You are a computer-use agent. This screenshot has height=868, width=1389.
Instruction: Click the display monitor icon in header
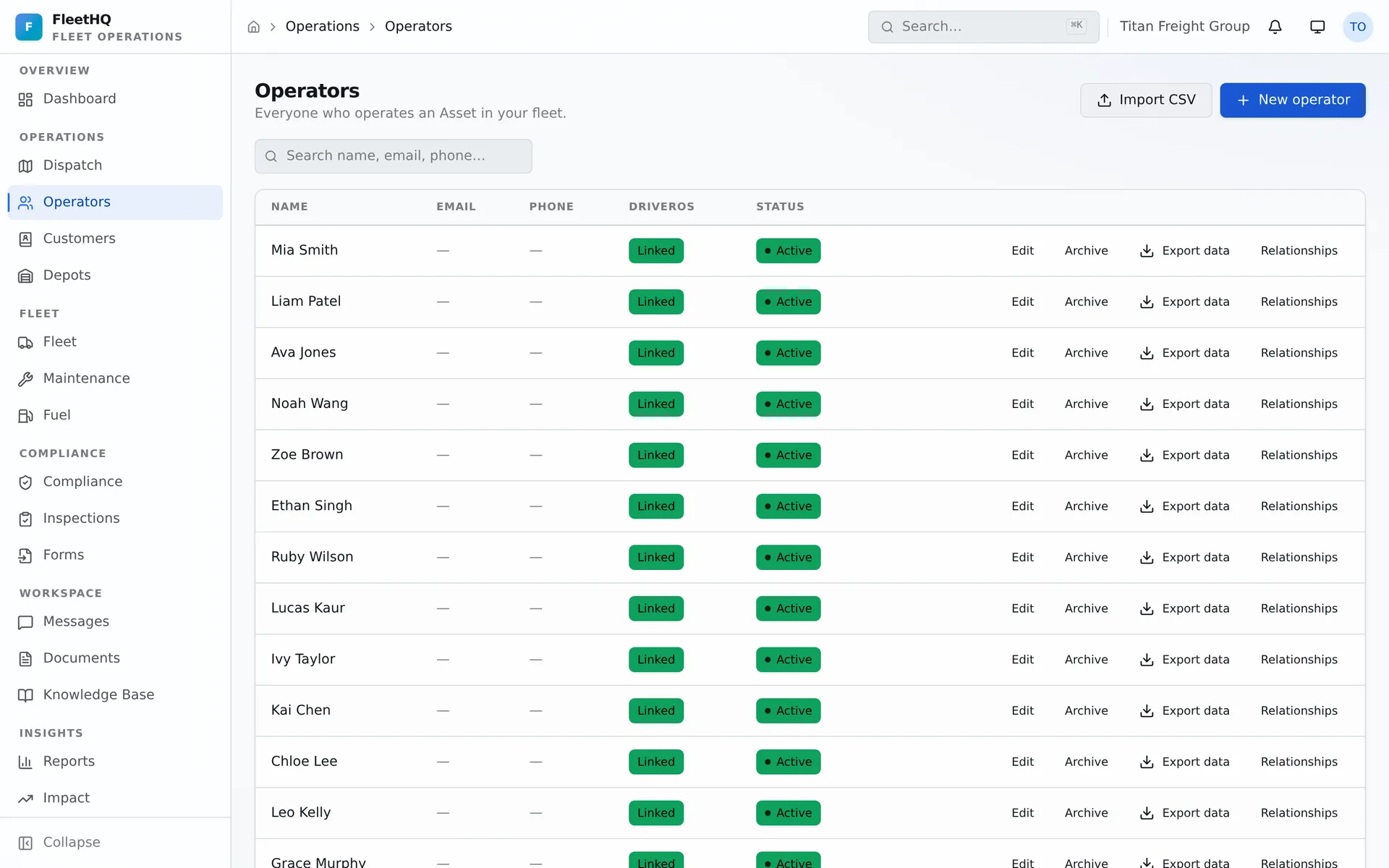click(1317, 27)
